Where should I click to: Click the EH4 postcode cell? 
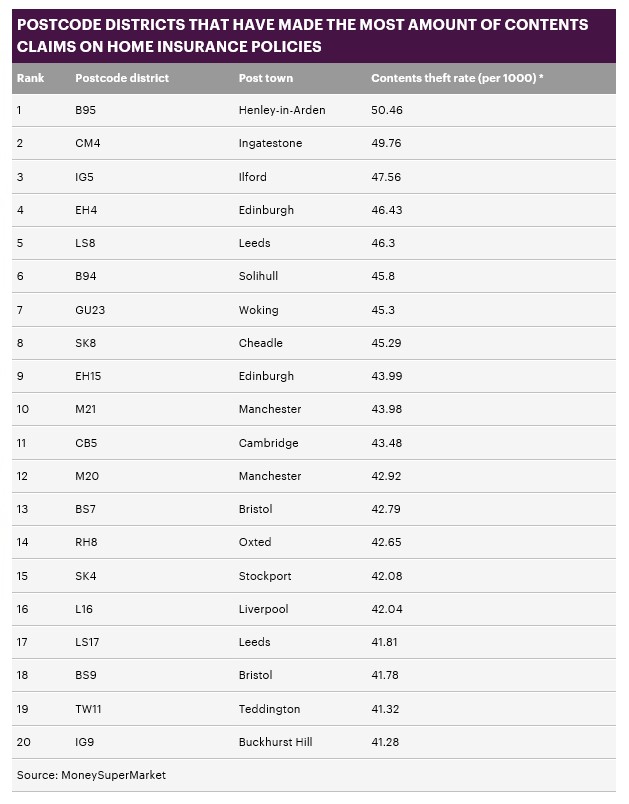[87, 210]
